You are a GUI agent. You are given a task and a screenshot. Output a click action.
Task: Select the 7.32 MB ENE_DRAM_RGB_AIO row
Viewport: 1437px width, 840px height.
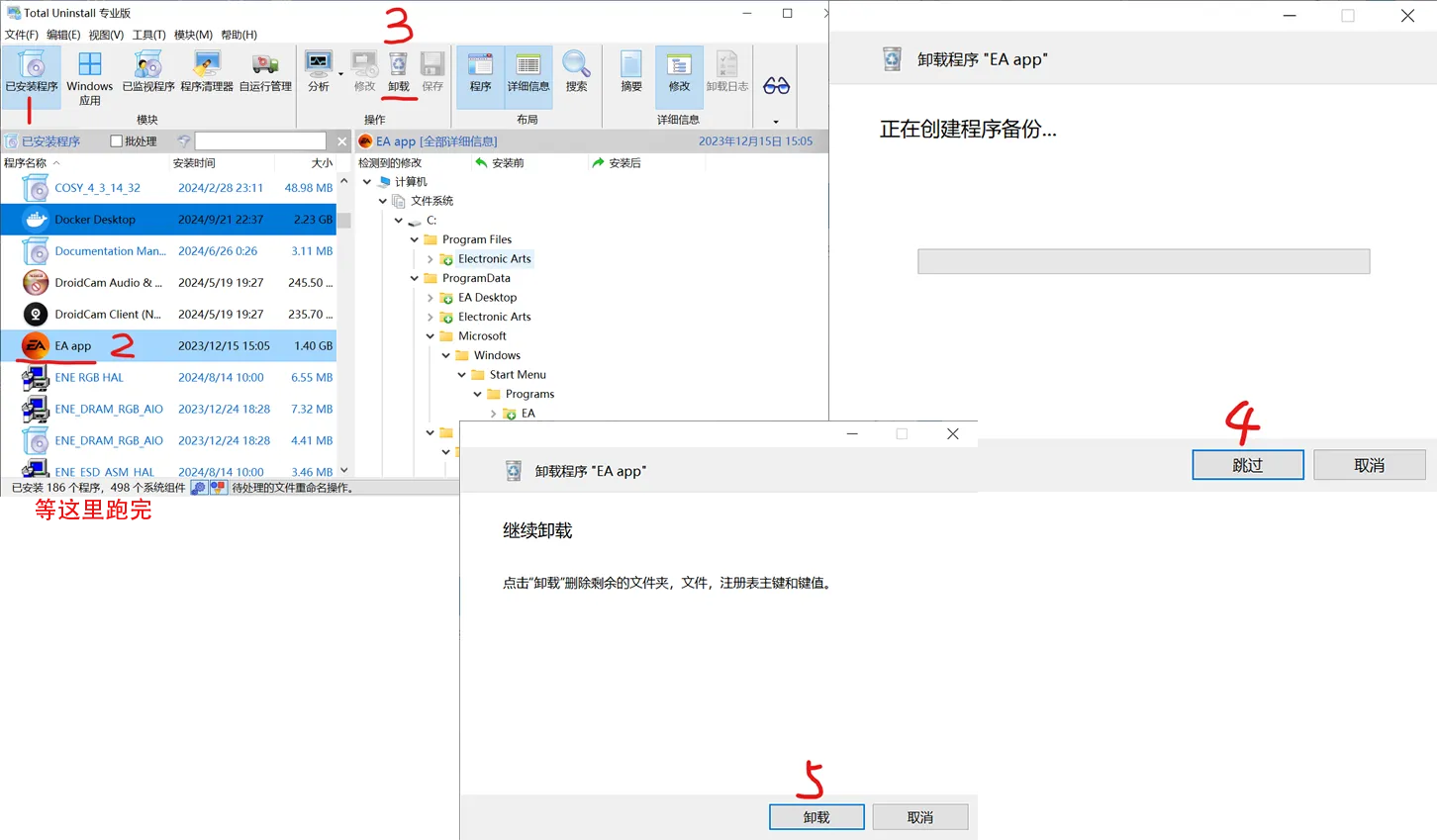[168, 410]
